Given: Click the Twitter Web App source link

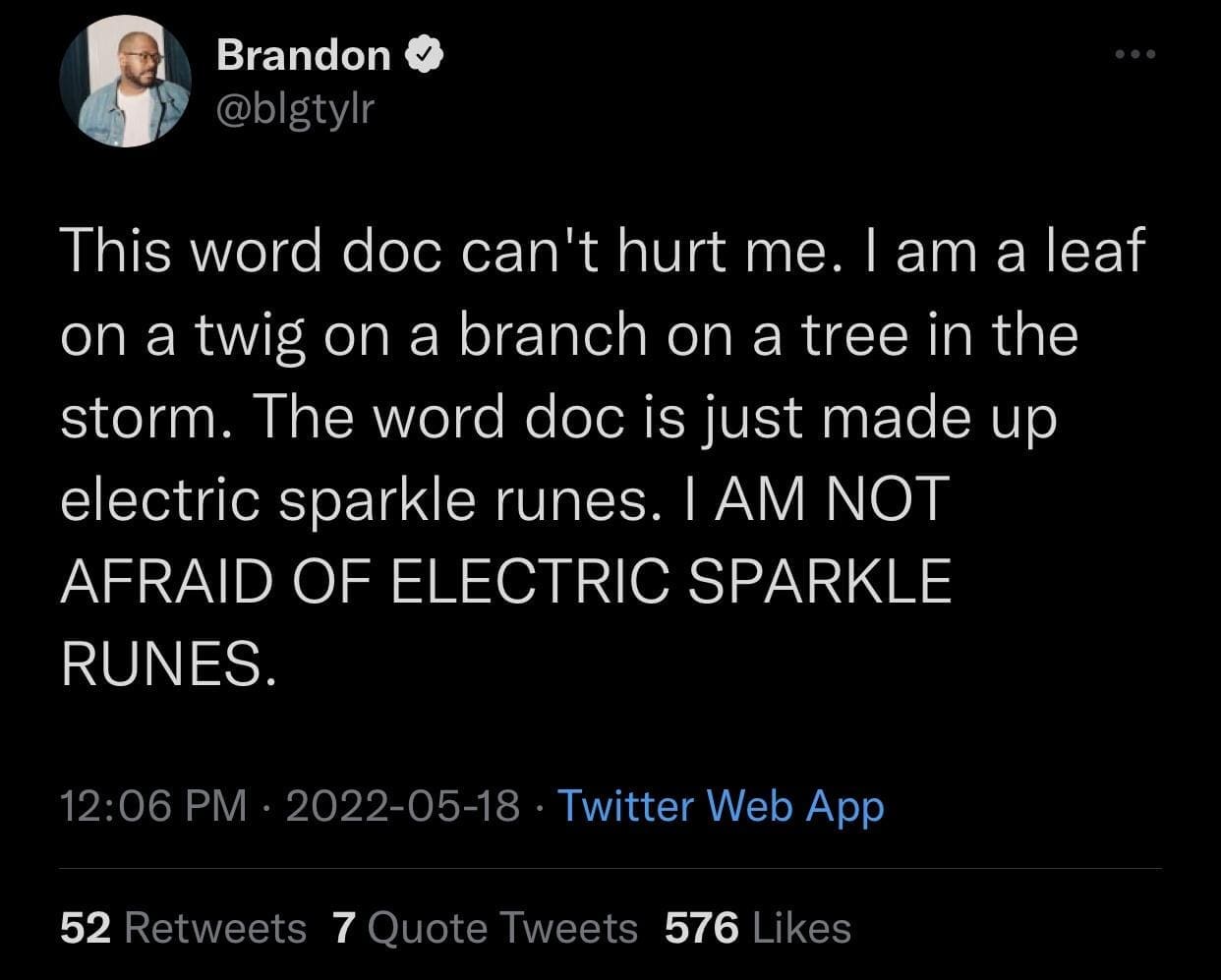Looking at the screenshot, I should pos(722,806).
